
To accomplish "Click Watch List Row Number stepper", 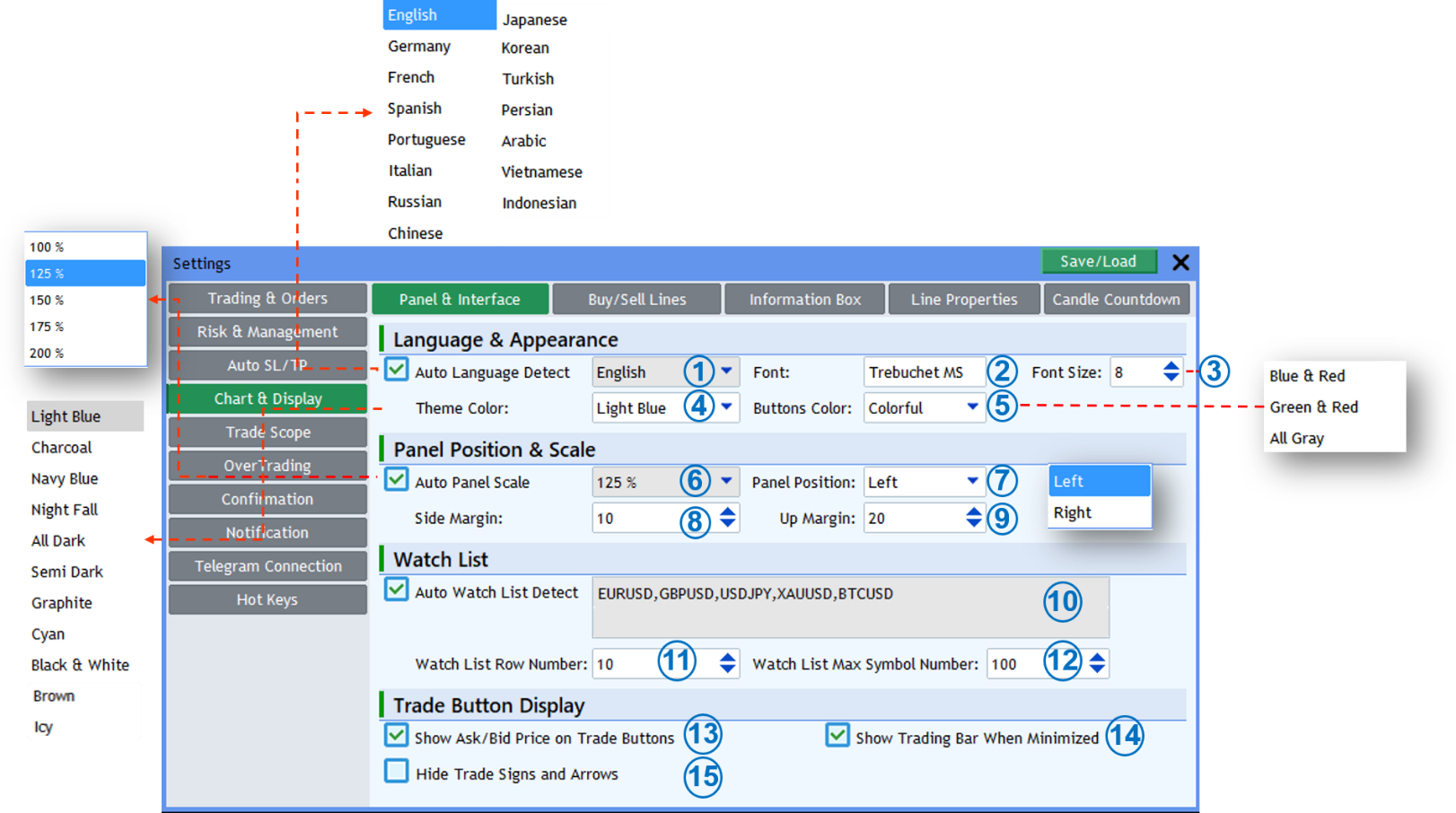I will point(727,663).
